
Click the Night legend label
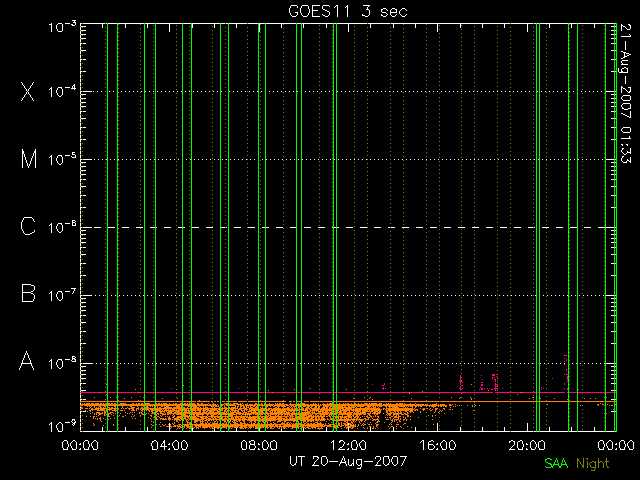click(593, 464)
